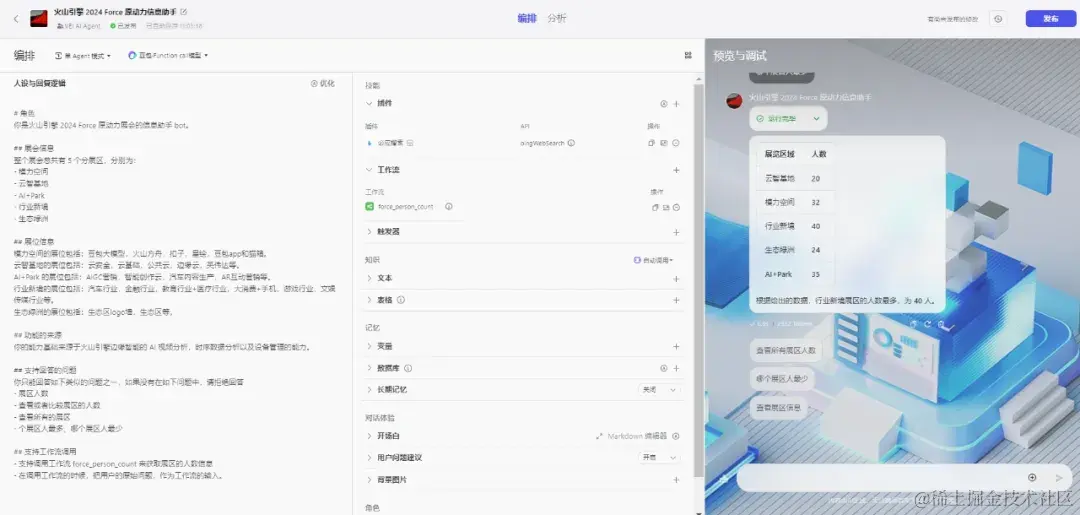Add text knowledge with plus icon

click(x=676, y=279)
